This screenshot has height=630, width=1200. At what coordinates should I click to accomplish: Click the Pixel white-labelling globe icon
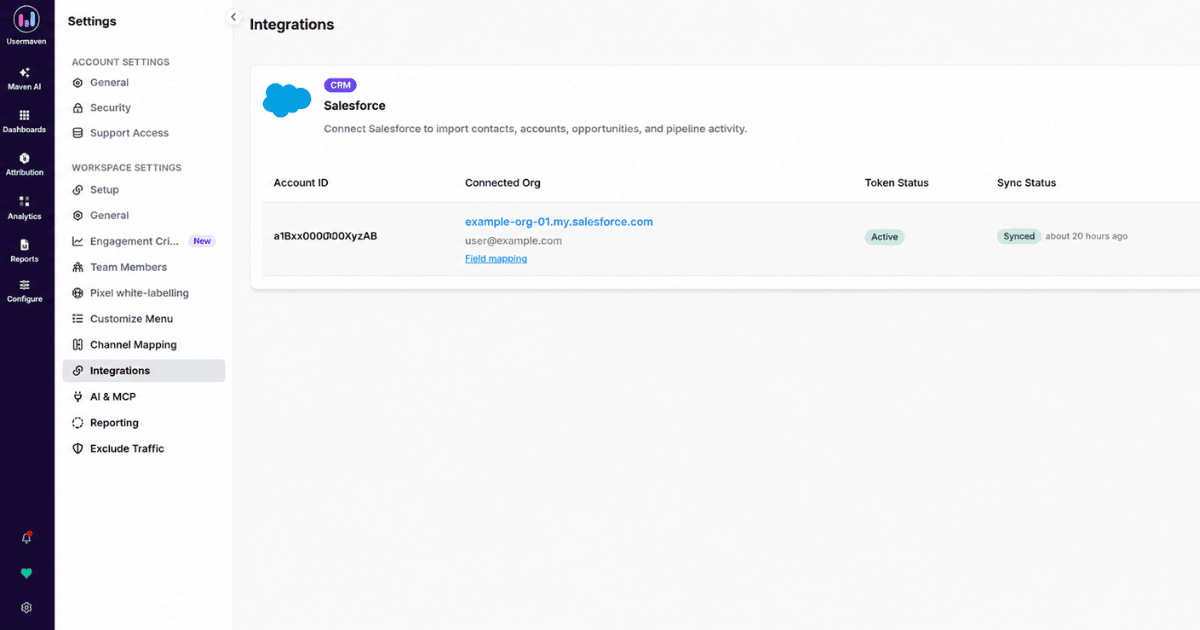pyautogui.click(x=78, y=293)
